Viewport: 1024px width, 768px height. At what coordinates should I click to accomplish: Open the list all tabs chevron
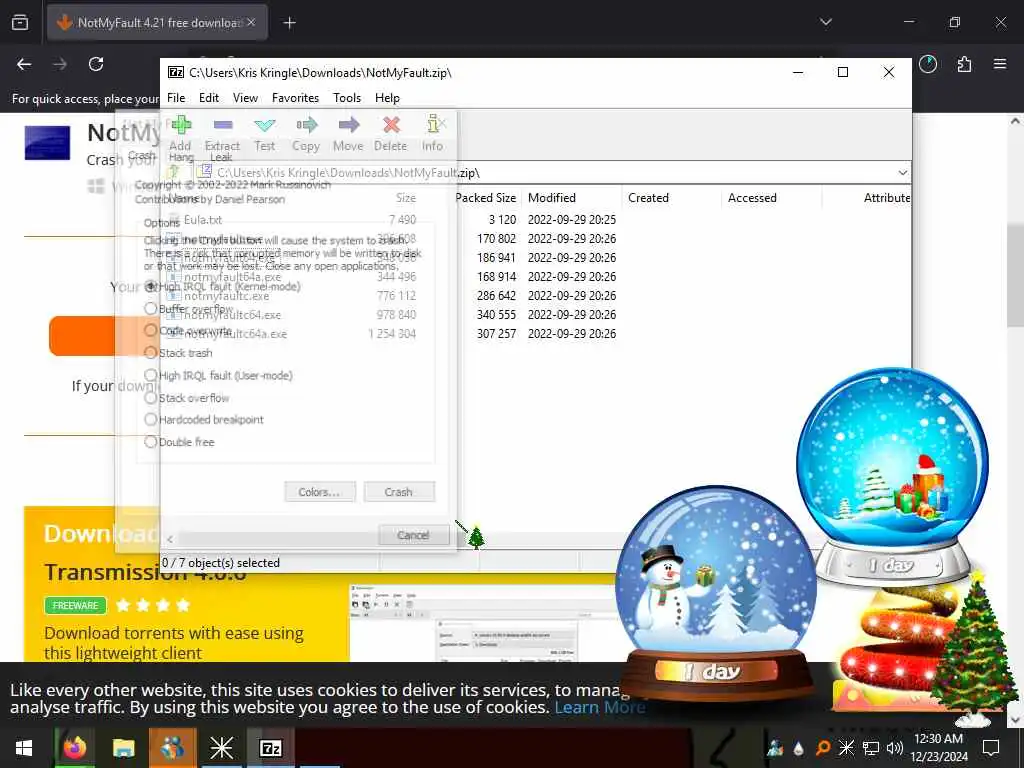pyautogui.click(x=825, y=23)
